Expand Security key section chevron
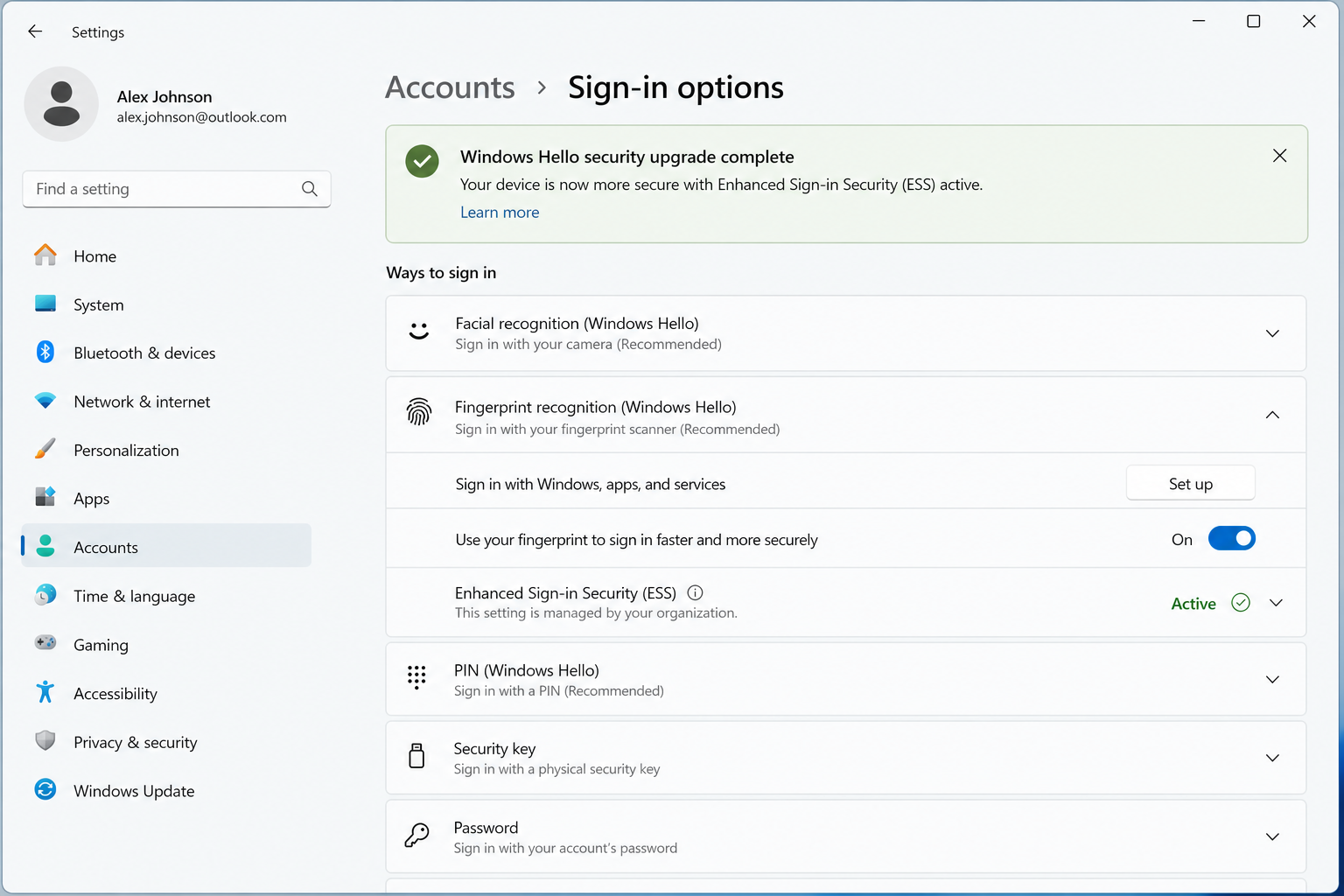Image resolution: width=1344 pixels, height=896 pixels. [1272, 759]
